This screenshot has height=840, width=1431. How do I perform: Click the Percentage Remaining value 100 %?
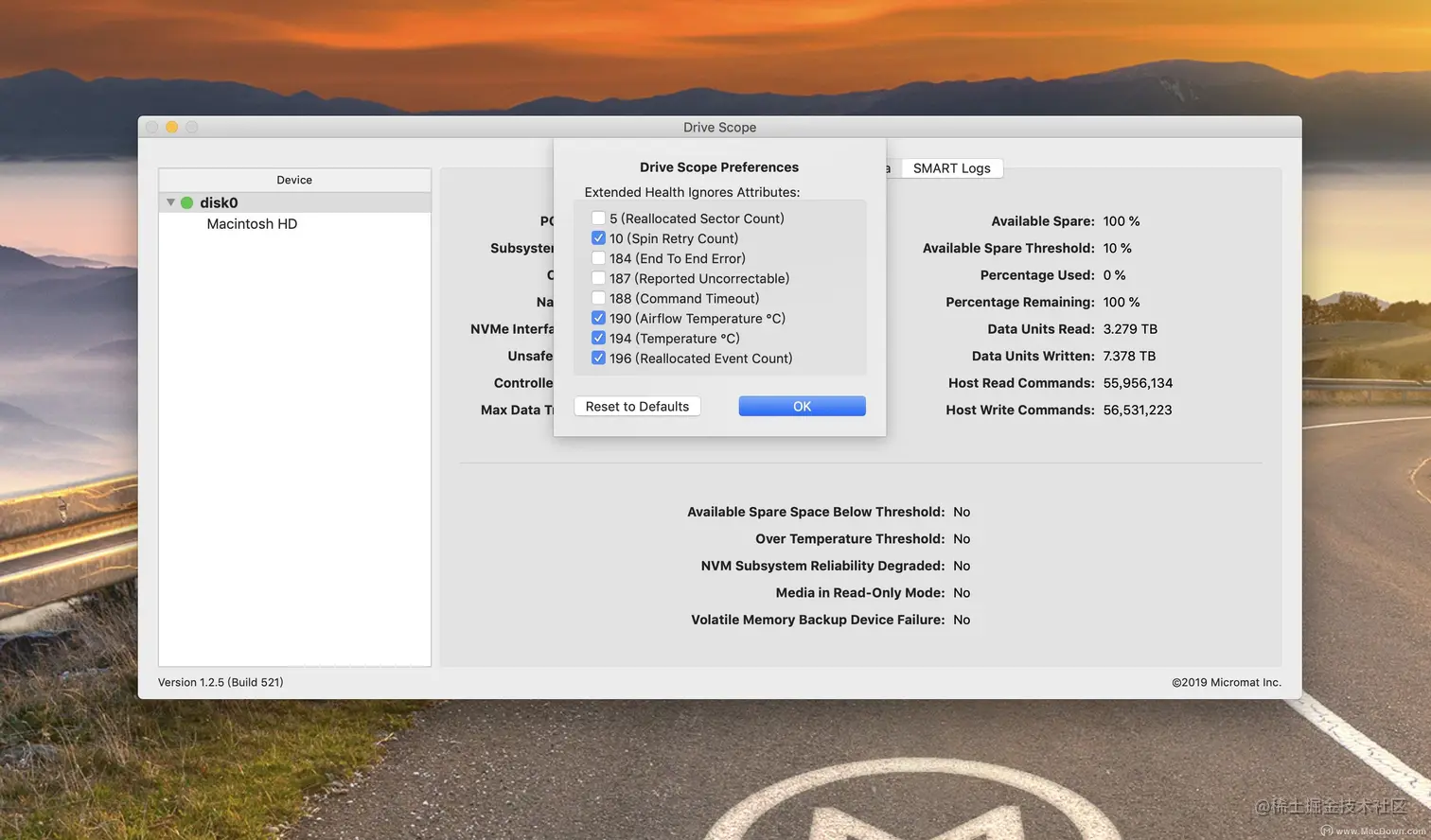point(1122,302)
